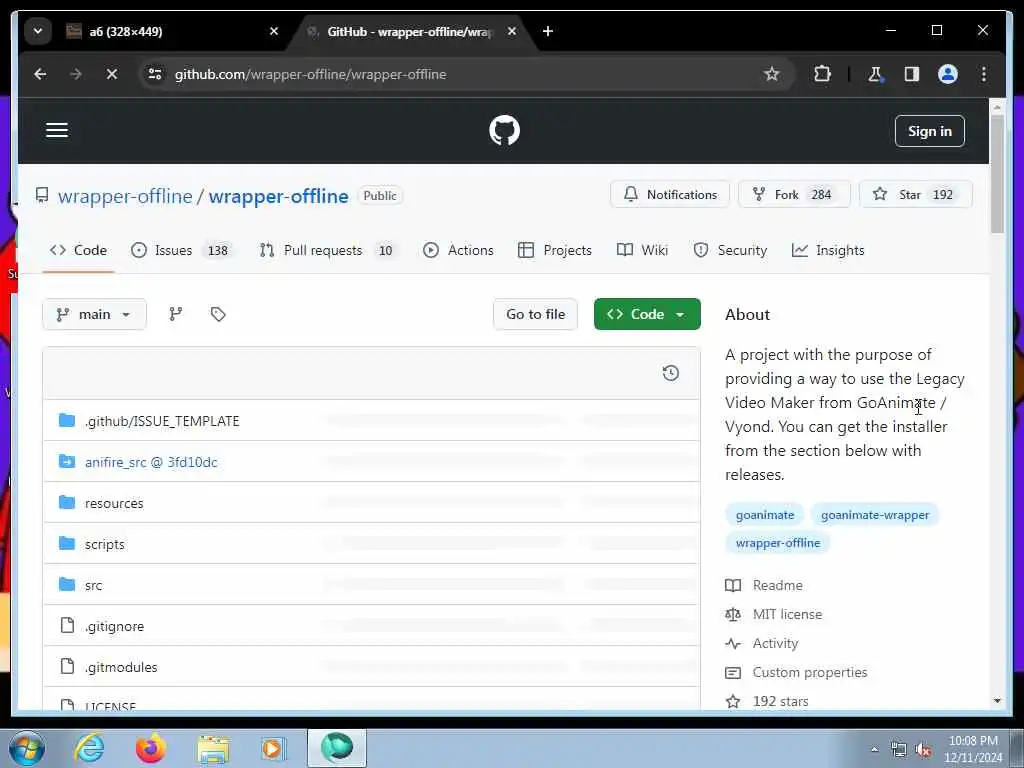Toggle the browser side panel icon
Viewport: 1024px width, 768px height.
click(912, 74)
